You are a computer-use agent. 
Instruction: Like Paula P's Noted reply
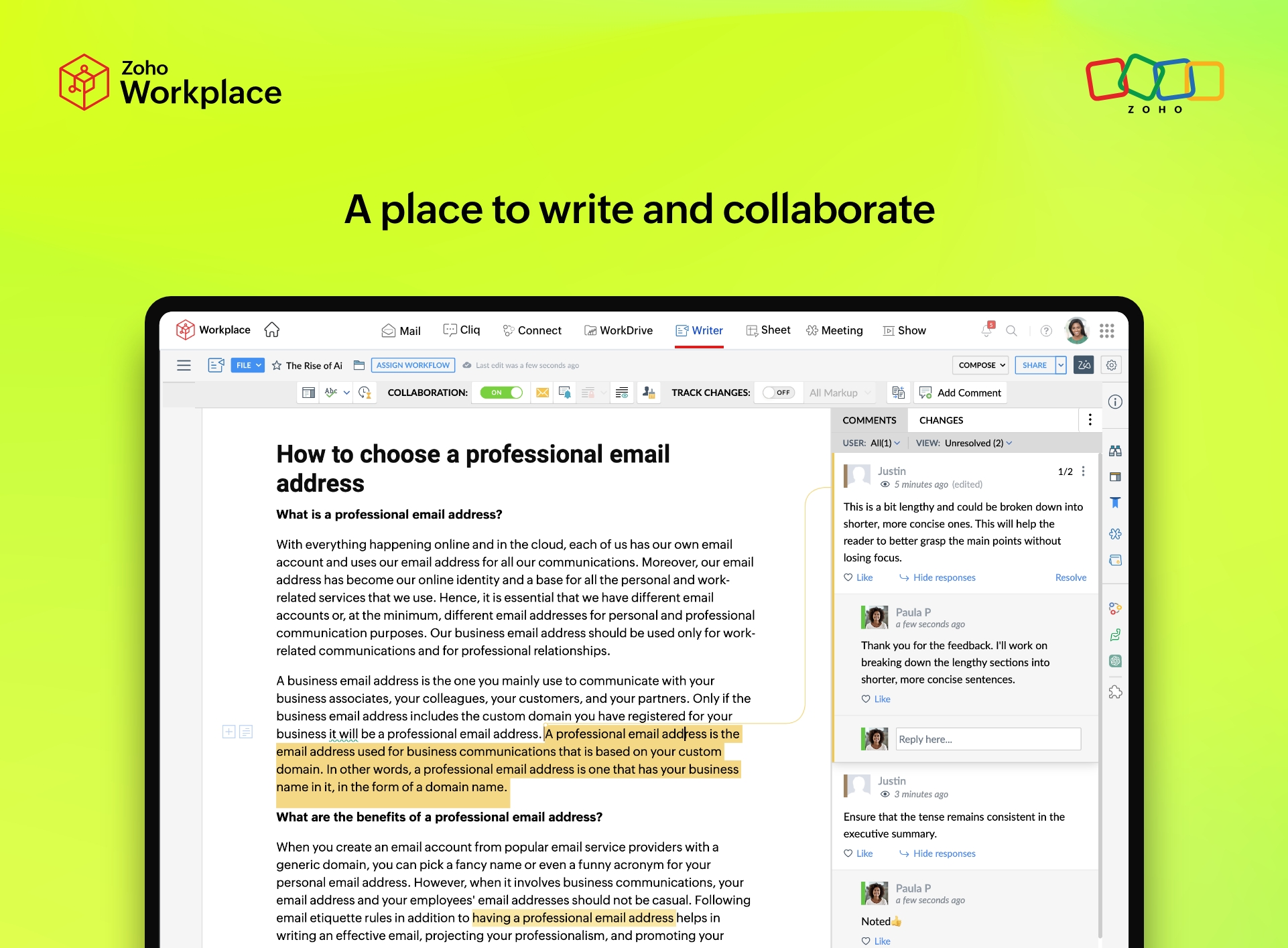876,941
